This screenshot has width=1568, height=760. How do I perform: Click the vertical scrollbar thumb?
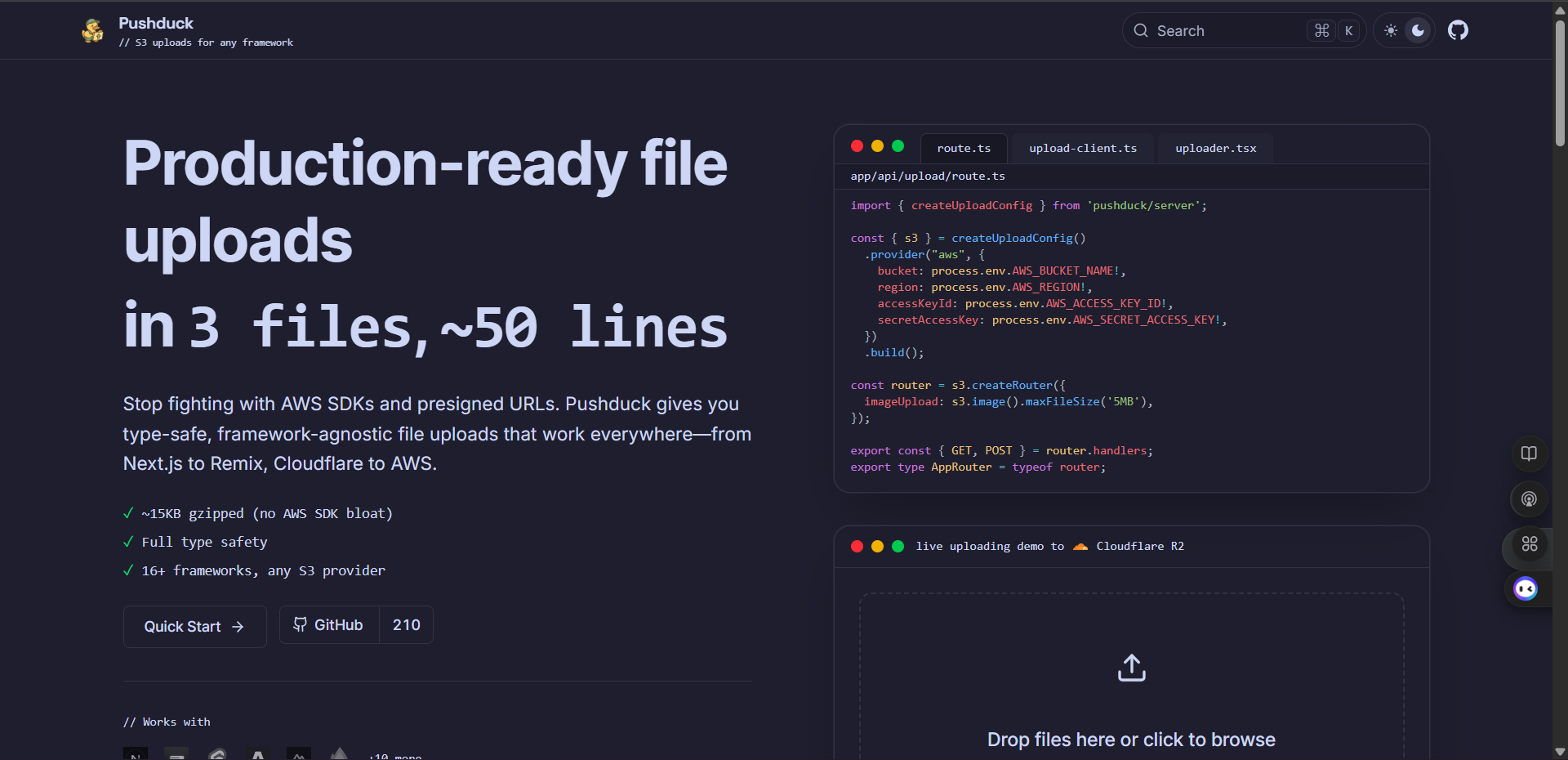1560,82
